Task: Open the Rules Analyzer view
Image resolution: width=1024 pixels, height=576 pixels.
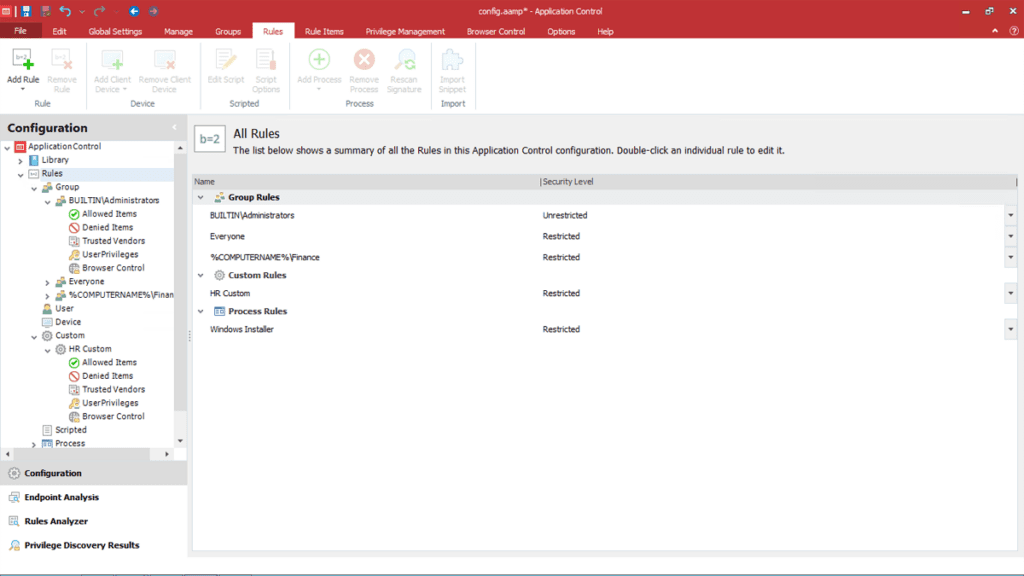Action: (60, 521)
